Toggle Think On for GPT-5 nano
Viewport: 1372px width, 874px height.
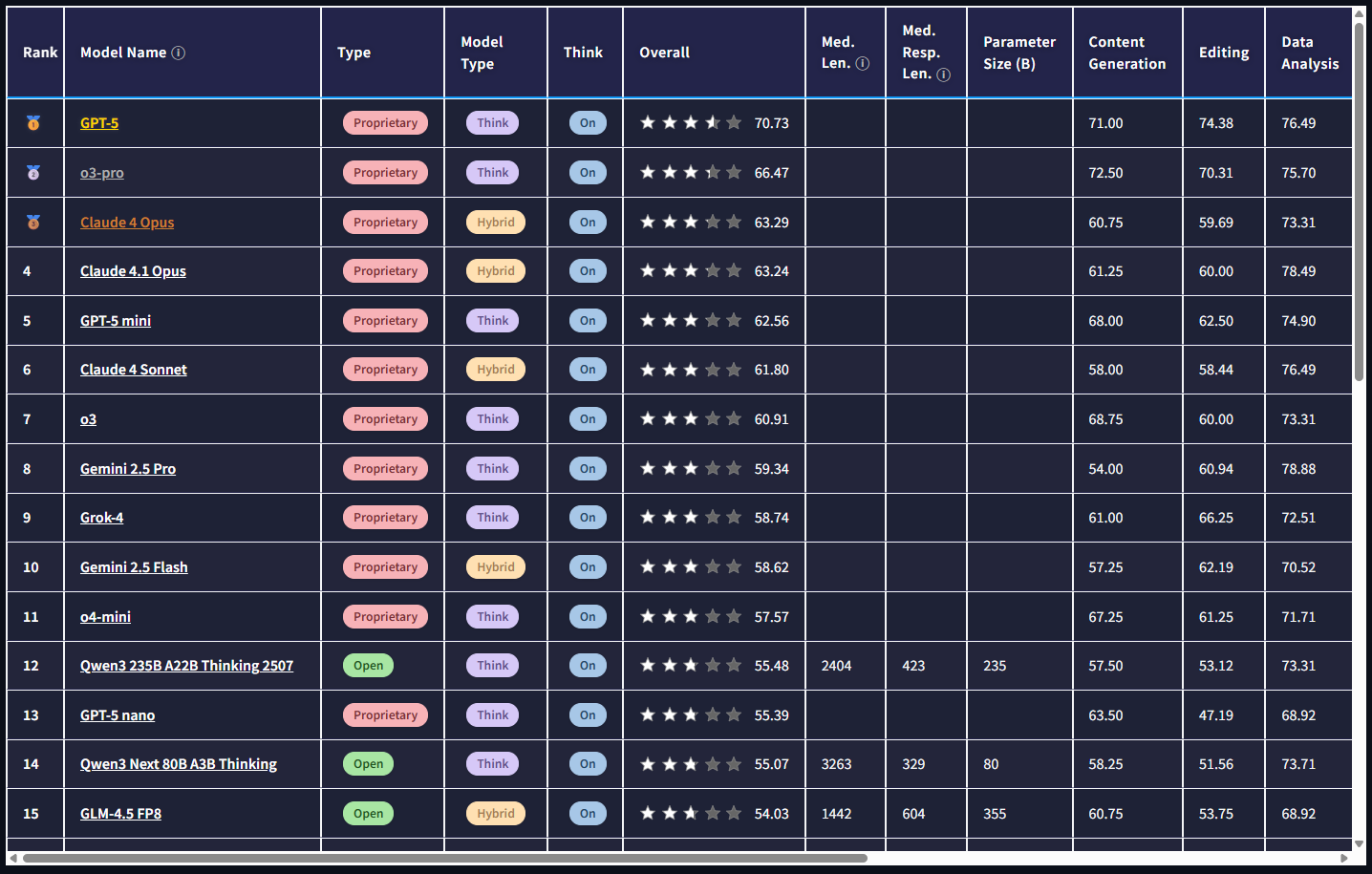(588, 715)
